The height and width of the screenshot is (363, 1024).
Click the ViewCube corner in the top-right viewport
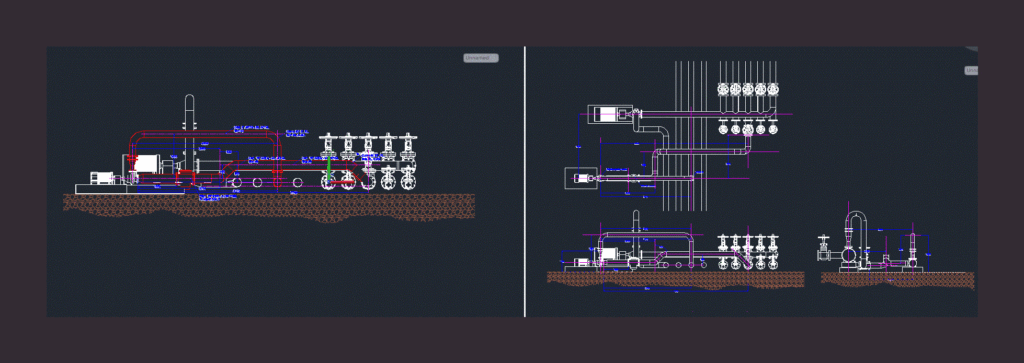point(972,48)
